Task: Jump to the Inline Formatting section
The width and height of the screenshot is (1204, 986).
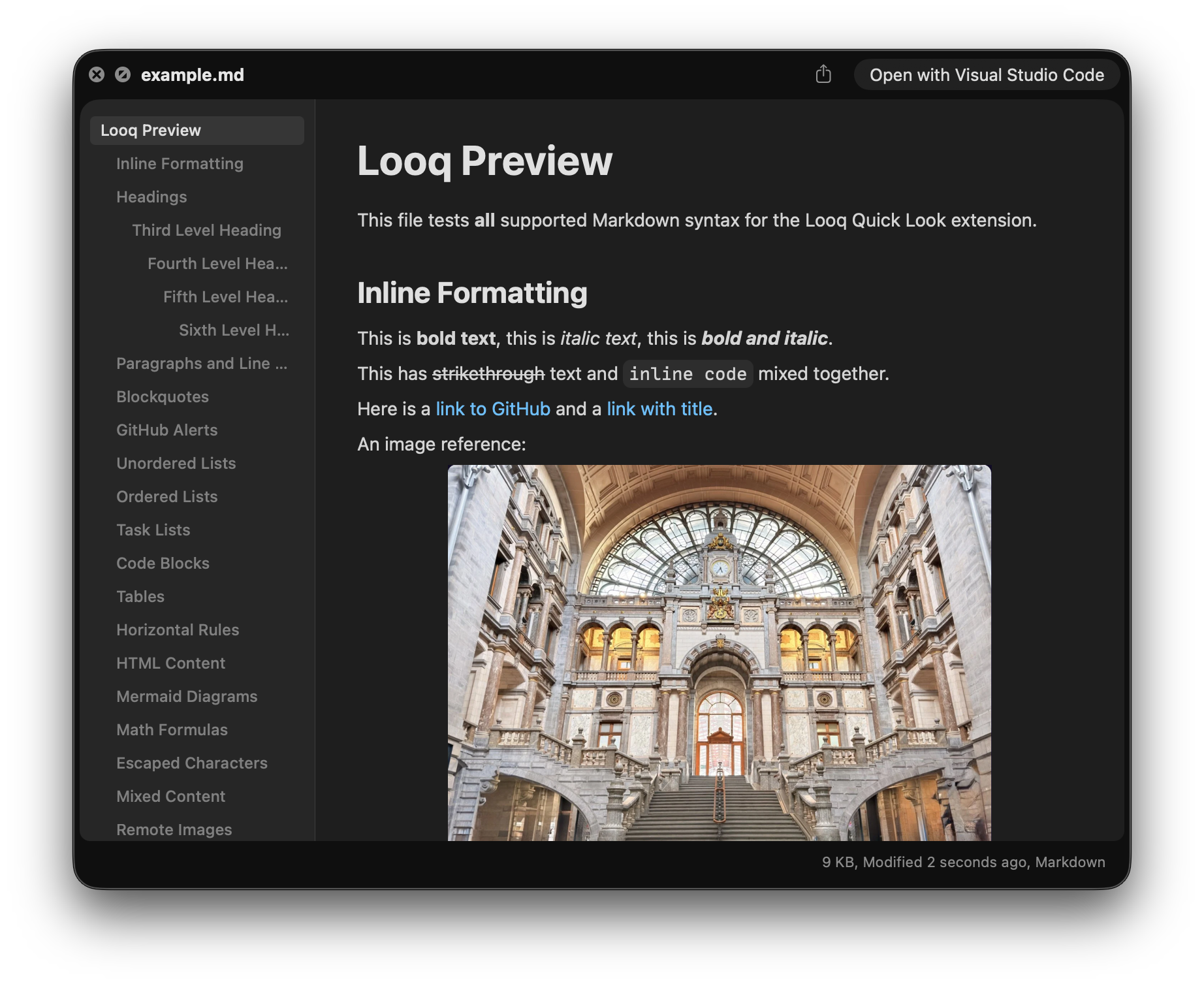Action: [180, 163]
